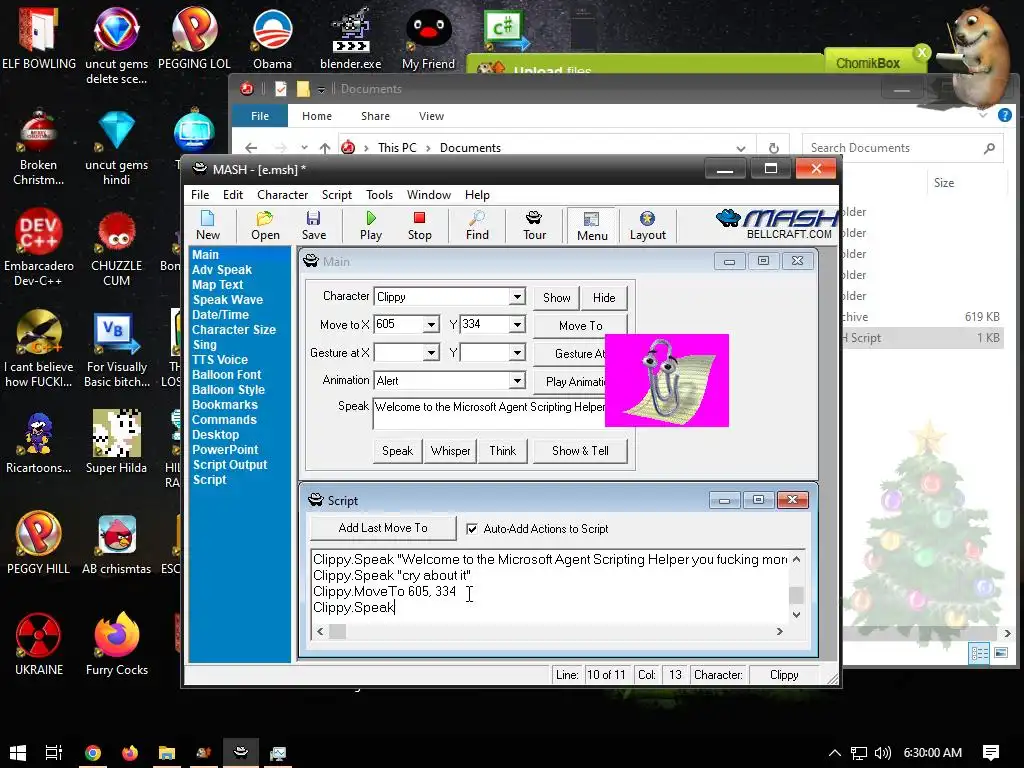The width and height of the screenshot is (1024, 768).
Task: Toggle Auto-Add Actions to Script checkbox
Action: click(x=472, y=529)
